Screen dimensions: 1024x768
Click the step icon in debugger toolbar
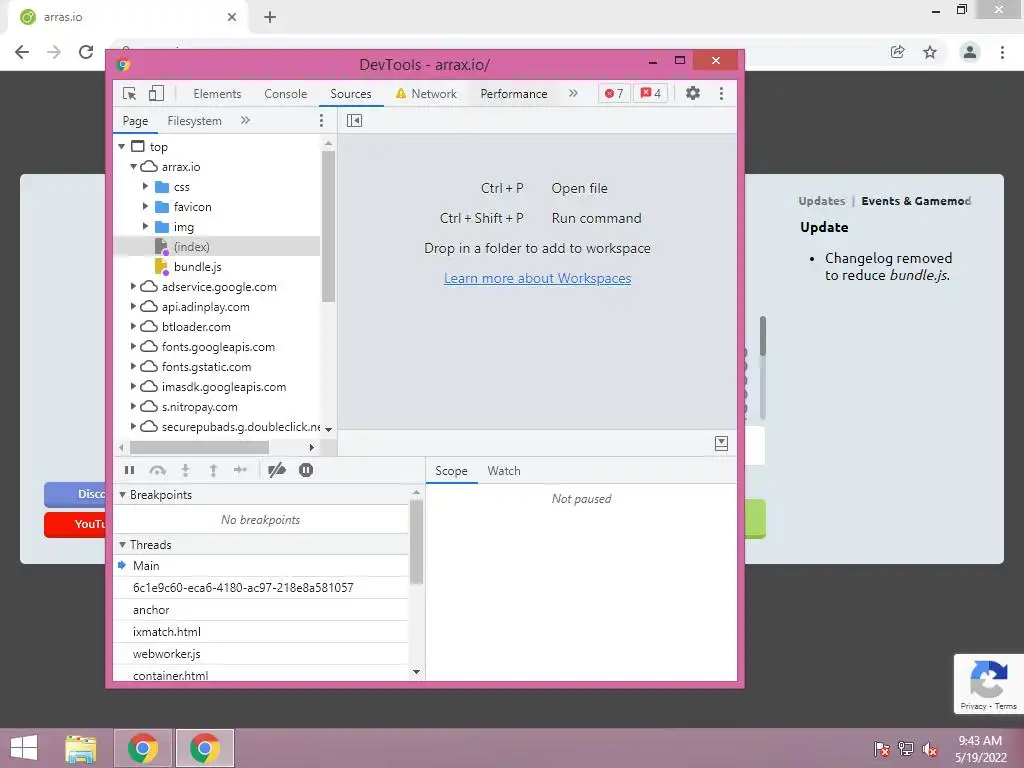click(240, 470)
